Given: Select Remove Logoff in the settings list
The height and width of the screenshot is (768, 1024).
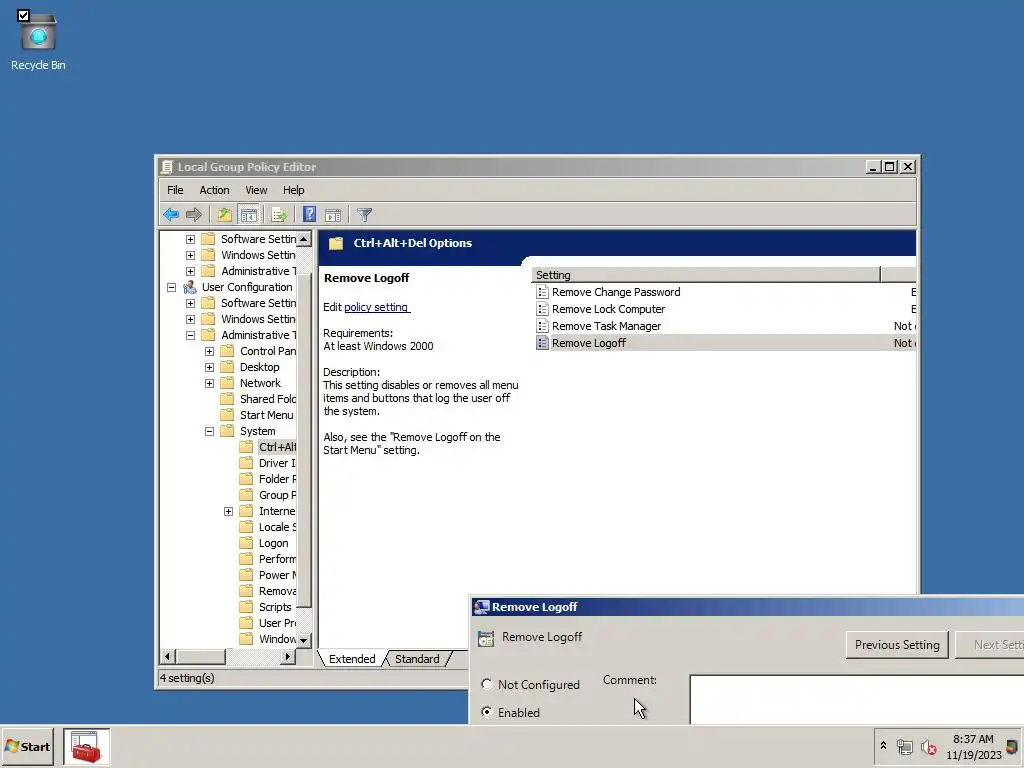Looking at the screenshot, I should pyautogui.click(x=588, y=343).
